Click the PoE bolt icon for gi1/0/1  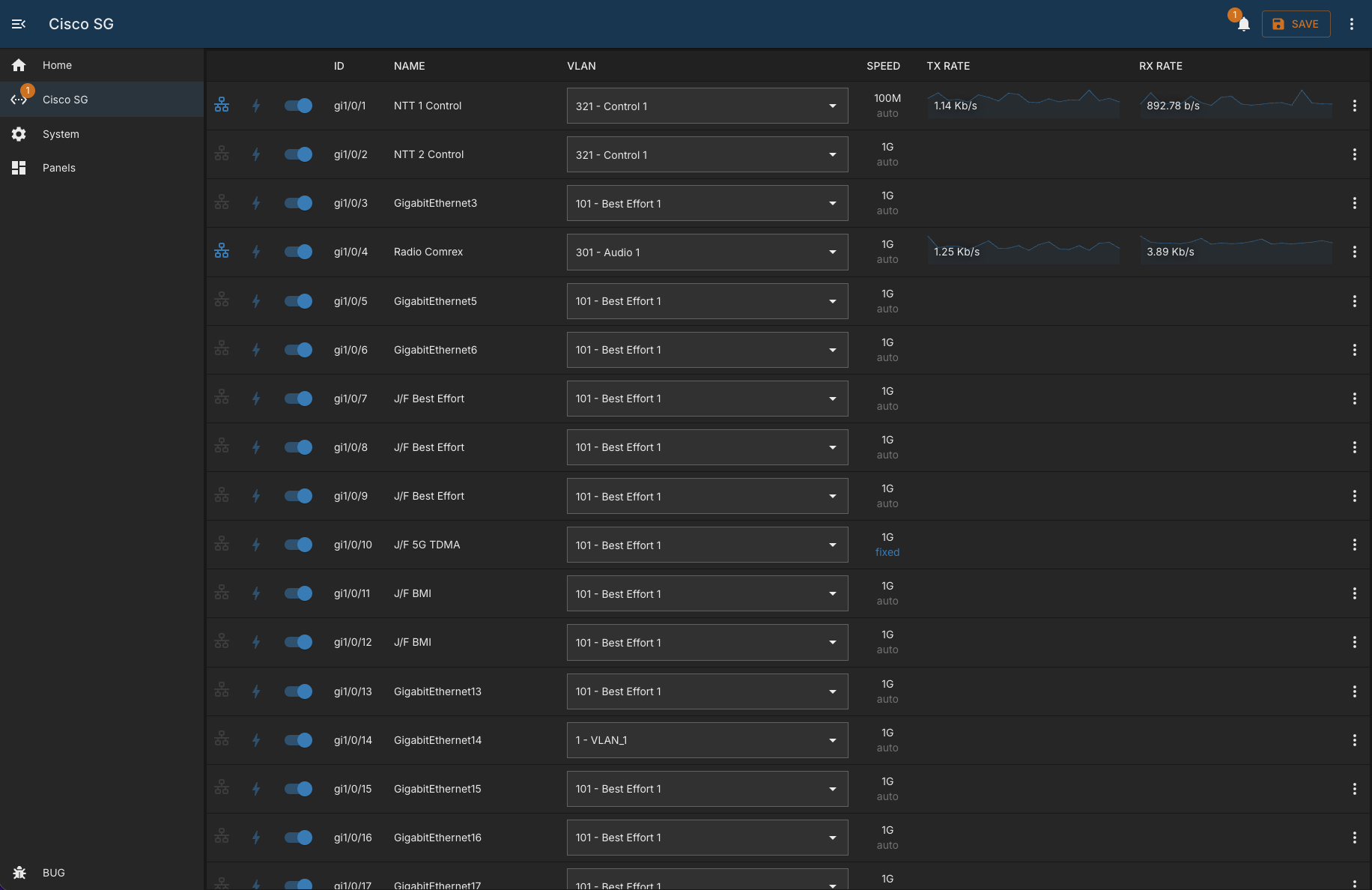coord(256,106)
